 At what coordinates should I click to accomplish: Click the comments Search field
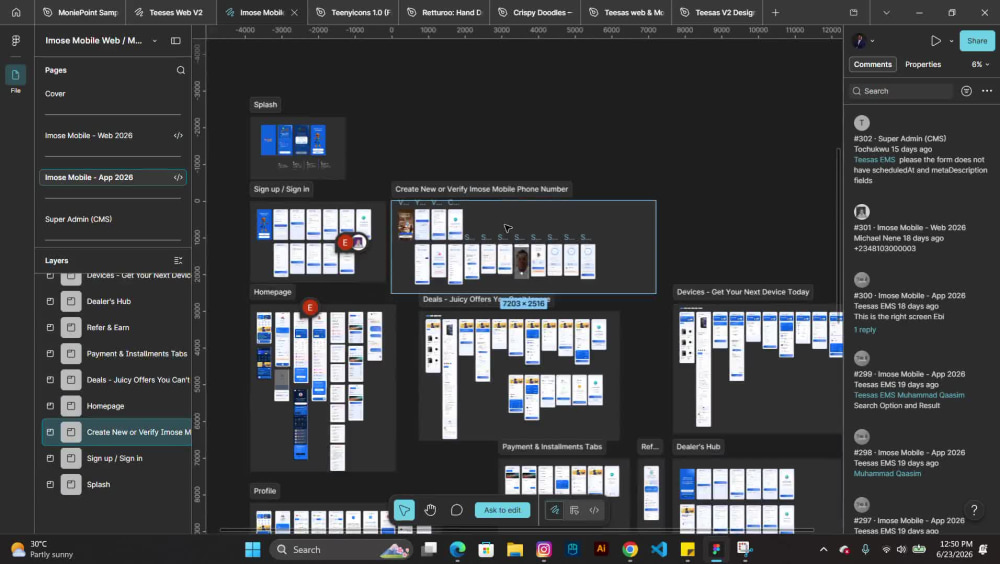(902, 91)
